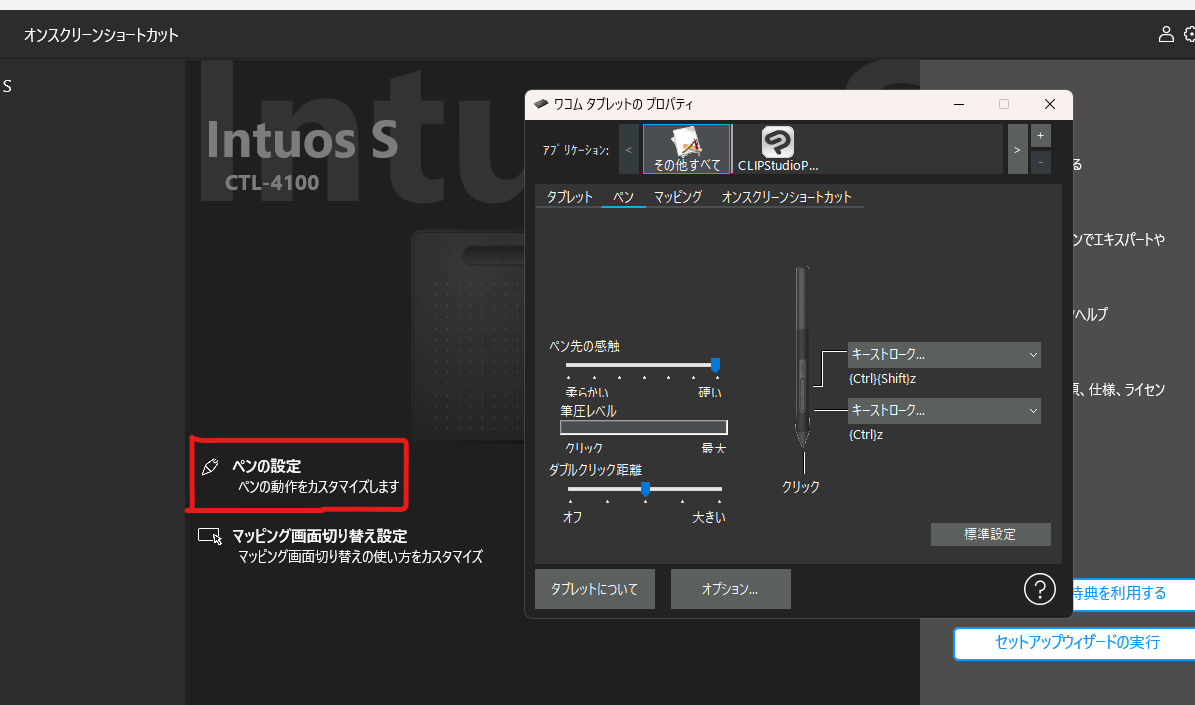The height and width of the screenshot is (705, 1195).
Task: Open ペンの設定 in Wacom Center
Action: (299, 476)
